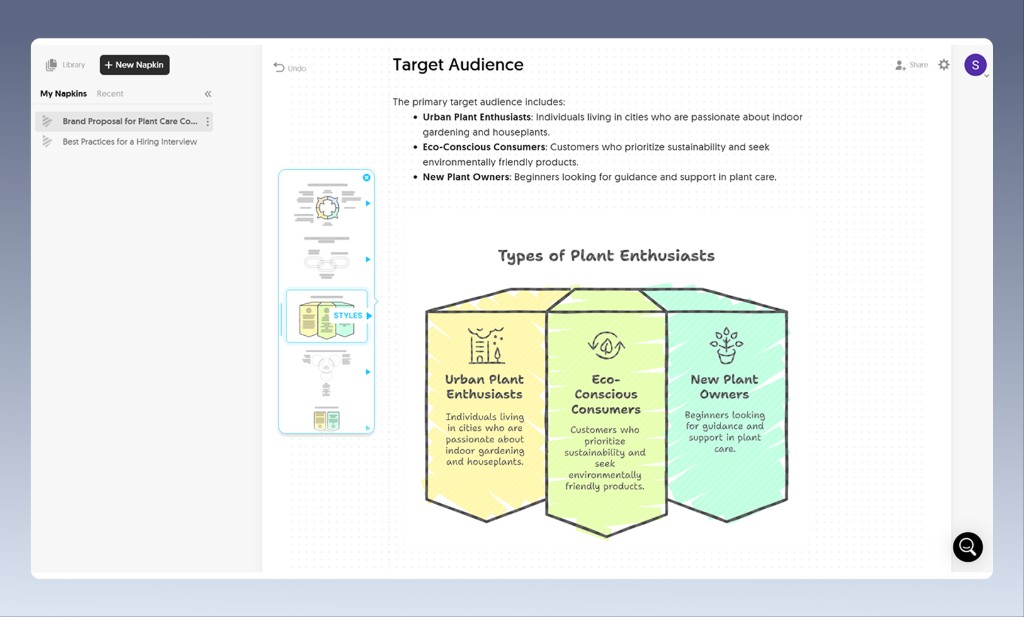Collapse the sidebar with the double-chevron
The image size is (1024, 617).
208,93
